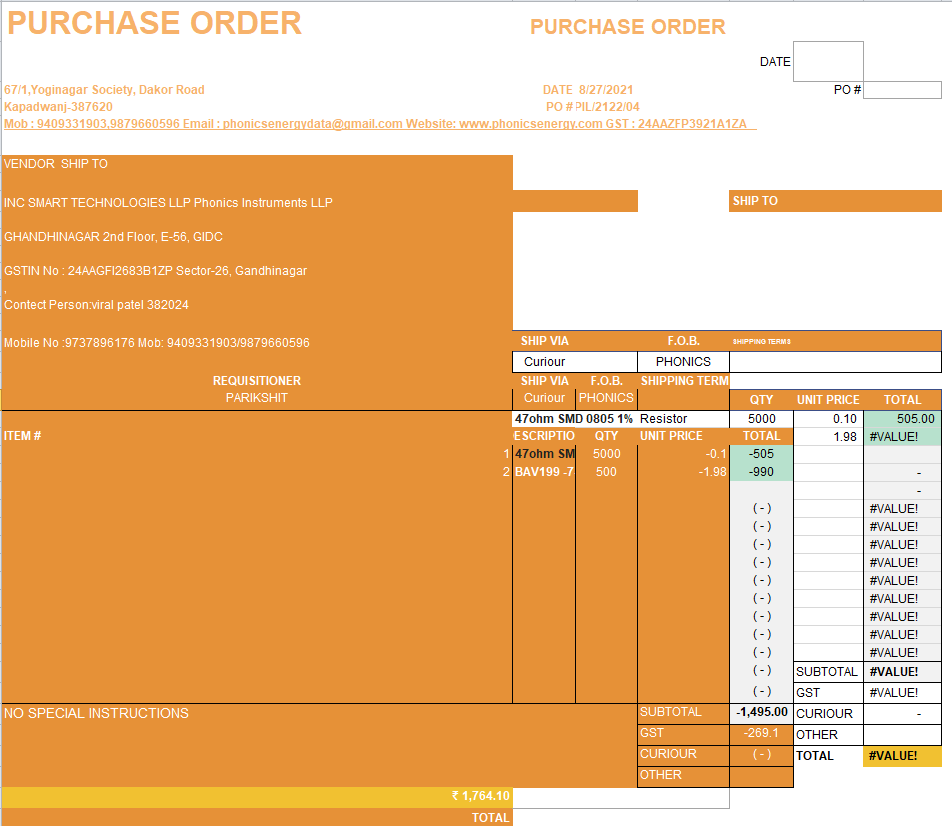Select the white CURIOUR label cell
The height and width of the screenshot is (826, 952).
tap(828, 714)
